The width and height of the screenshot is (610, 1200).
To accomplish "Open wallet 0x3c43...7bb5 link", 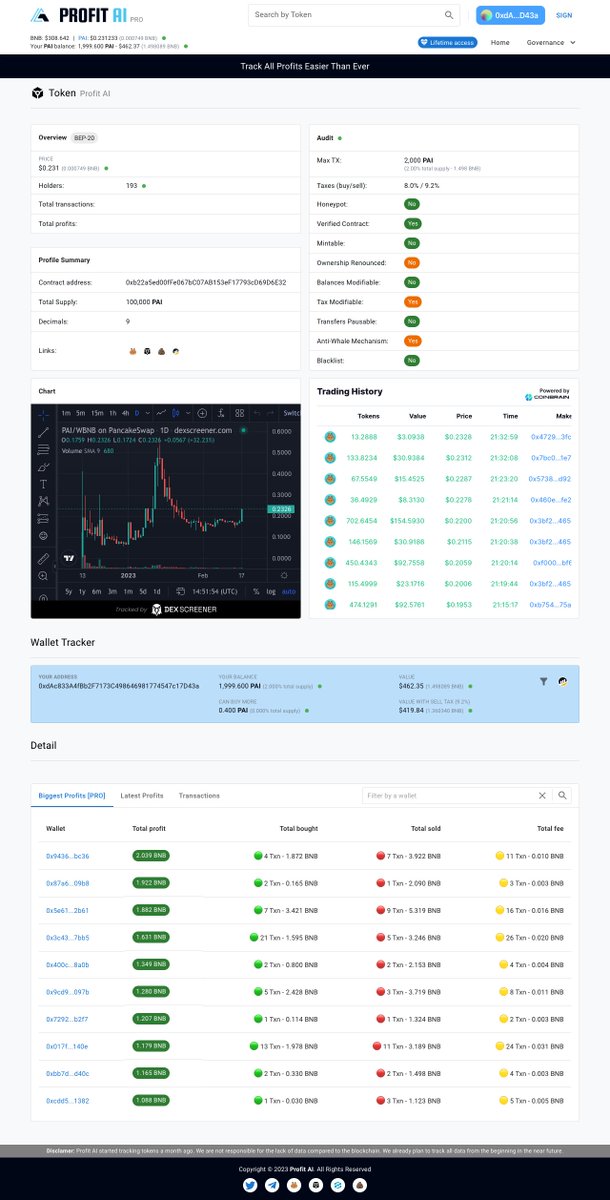I will pos(67,937).
